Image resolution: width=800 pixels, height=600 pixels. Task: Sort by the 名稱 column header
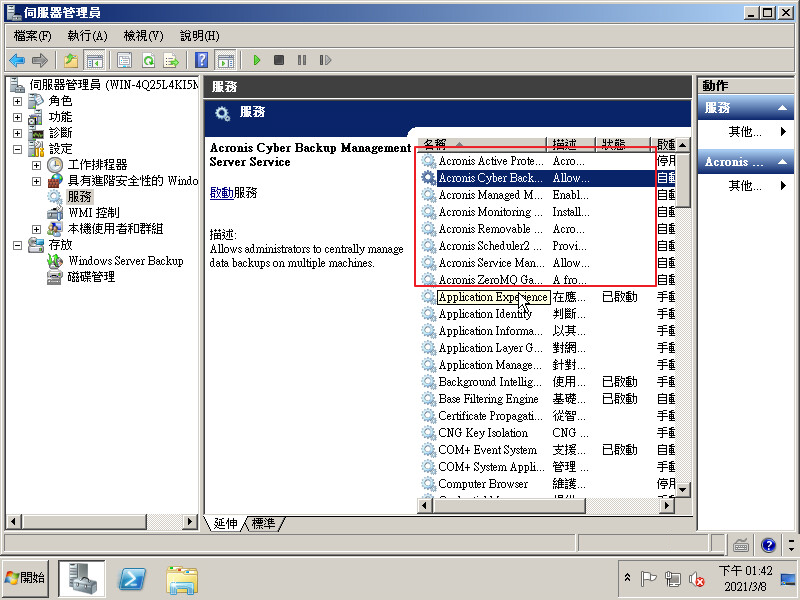(x=482, y=144)
